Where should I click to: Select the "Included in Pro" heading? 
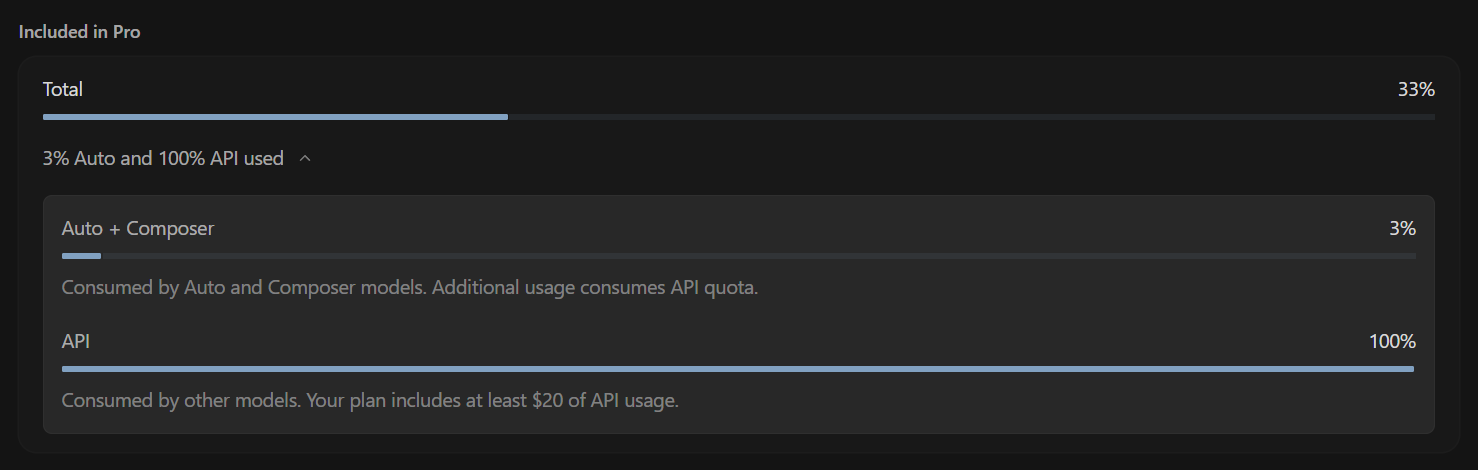pos(79,32)
